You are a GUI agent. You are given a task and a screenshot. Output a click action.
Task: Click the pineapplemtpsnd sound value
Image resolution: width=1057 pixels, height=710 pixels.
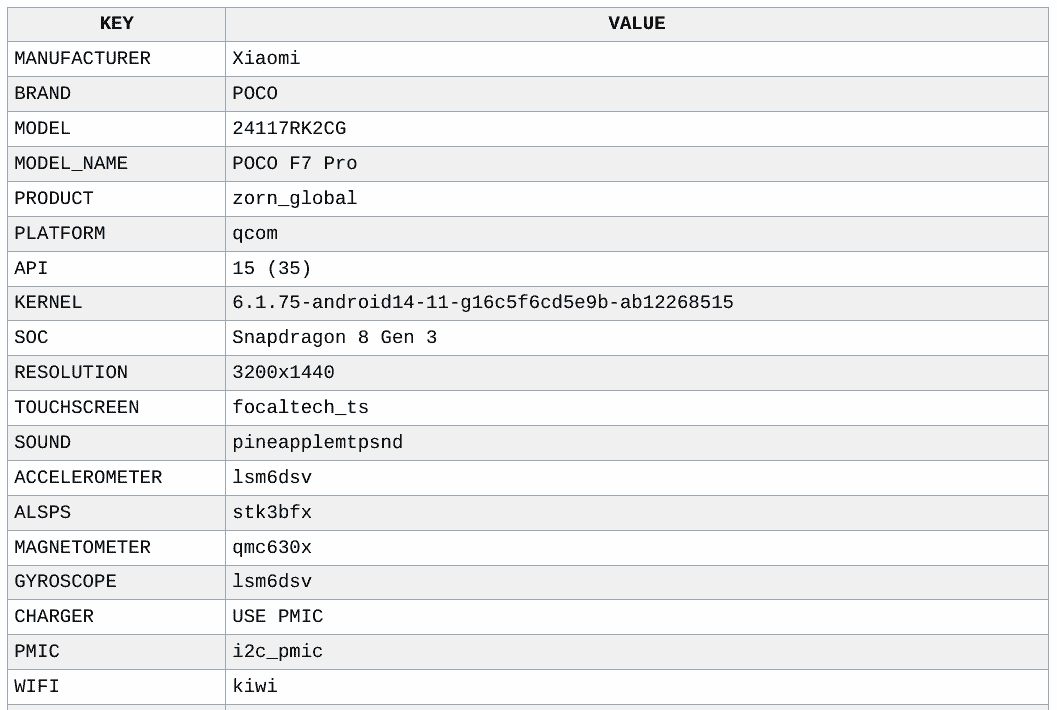pos(317,443)
